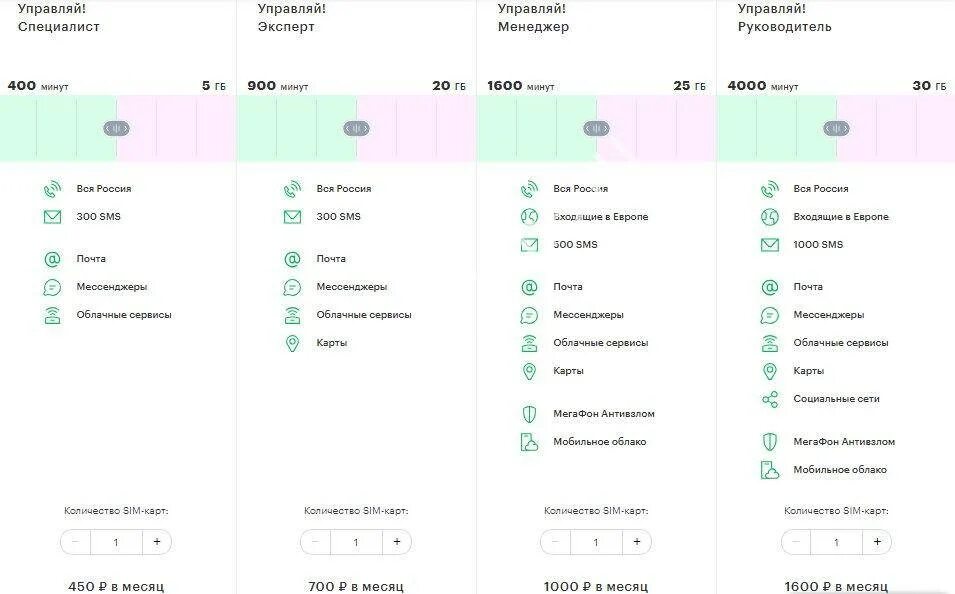
Task: Grab the minutes/GB slider in Руководитель plan
Action: click(x=836, y=128)
